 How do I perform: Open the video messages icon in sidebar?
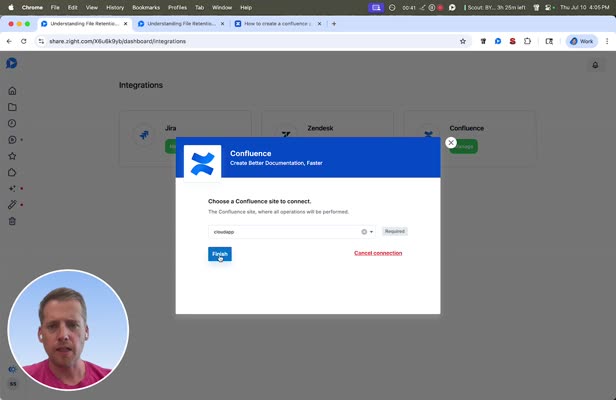(12, 139)
